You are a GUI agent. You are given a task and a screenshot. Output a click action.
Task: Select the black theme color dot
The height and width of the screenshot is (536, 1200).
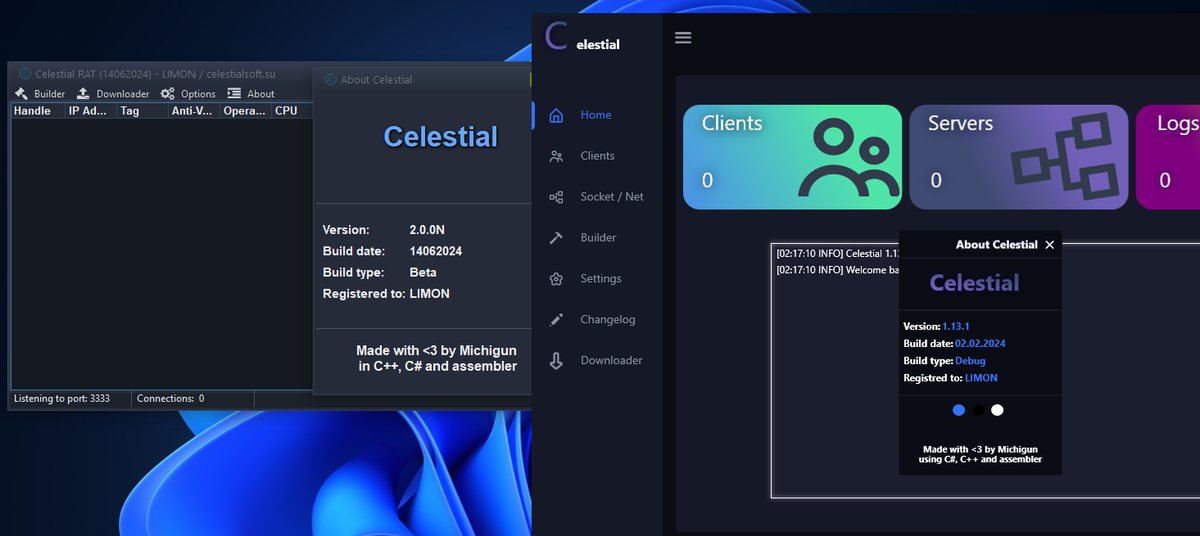point(978,410)
